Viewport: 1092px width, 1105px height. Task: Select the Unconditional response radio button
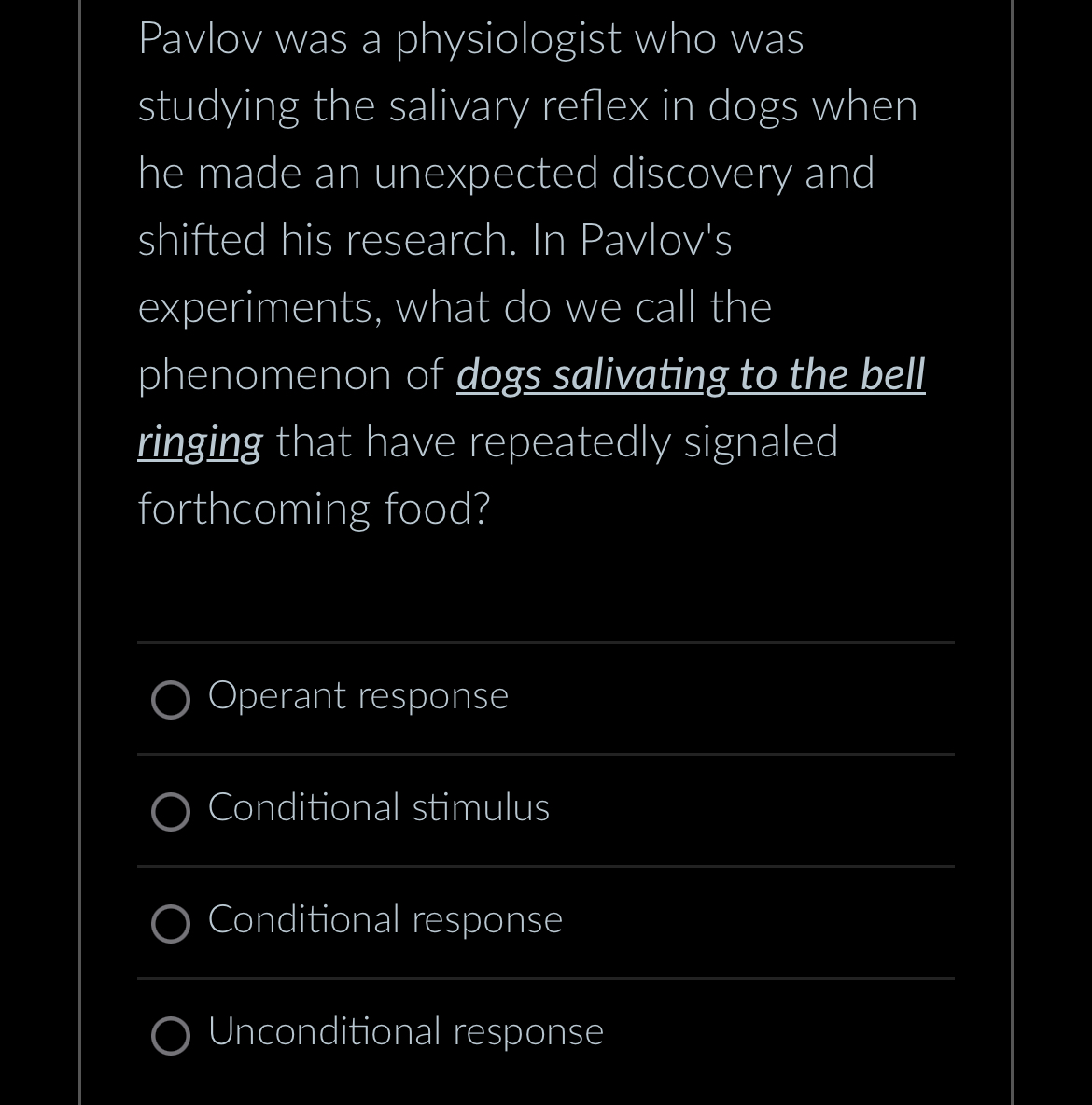click(171, 1036)
